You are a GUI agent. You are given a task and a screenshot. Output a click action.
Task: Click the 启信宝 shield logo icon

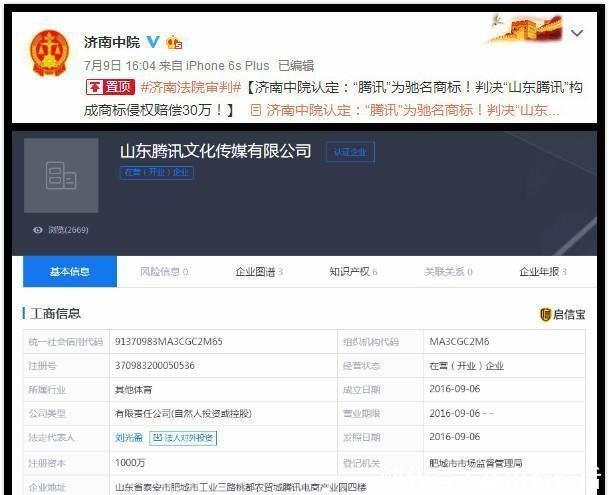pyautogui.click(x=545, y=314)
